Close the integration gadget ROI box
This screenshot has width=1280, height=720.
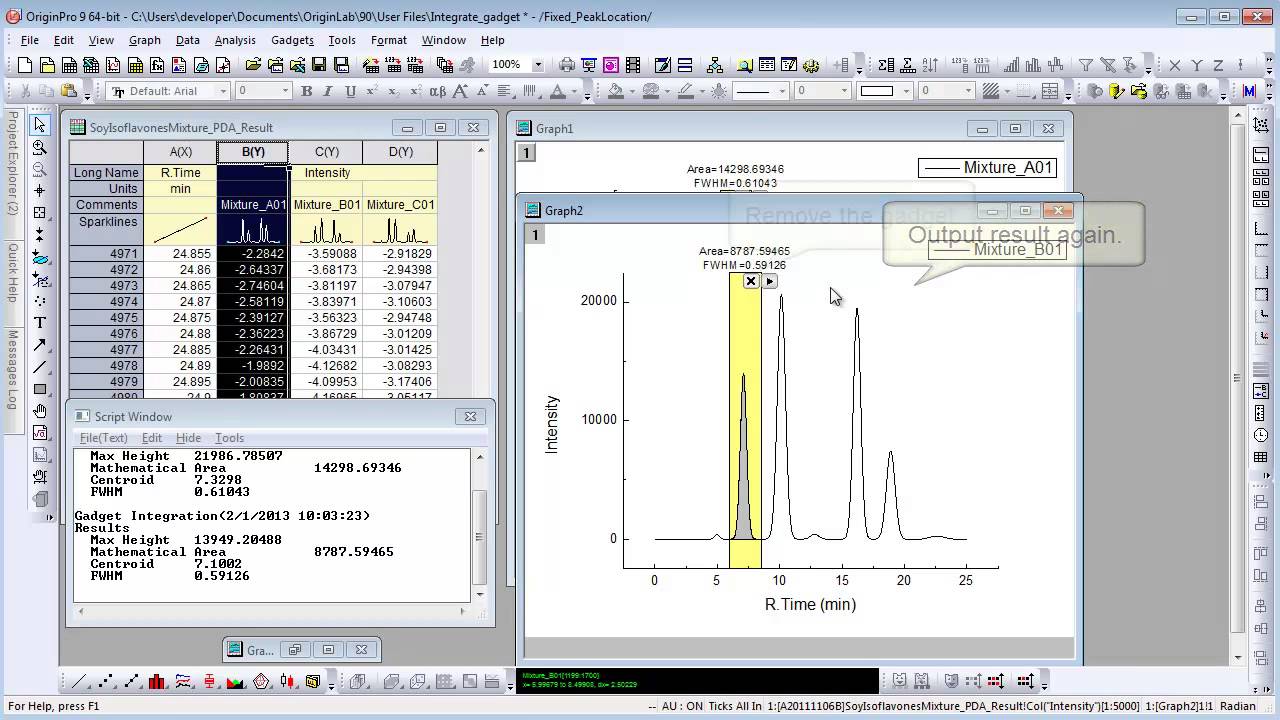pyautogui.click(x=751, y=281)
